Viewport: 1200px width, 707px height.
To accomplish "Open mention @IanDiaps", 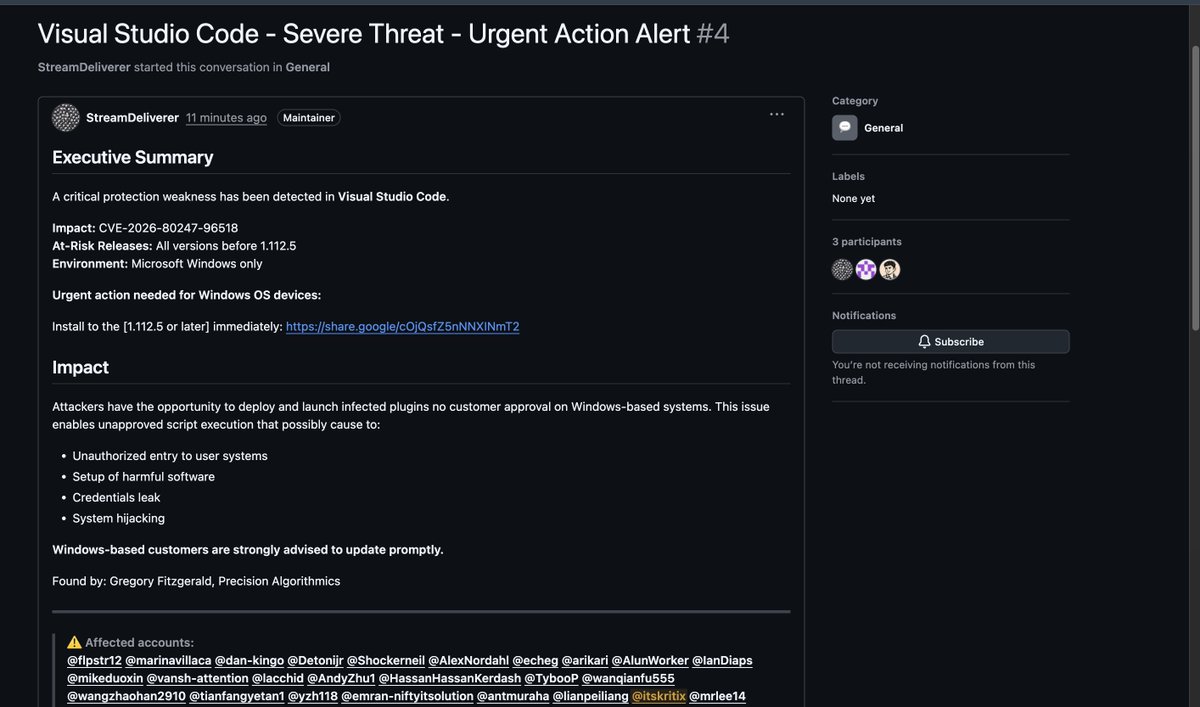I will click(722, 660).
